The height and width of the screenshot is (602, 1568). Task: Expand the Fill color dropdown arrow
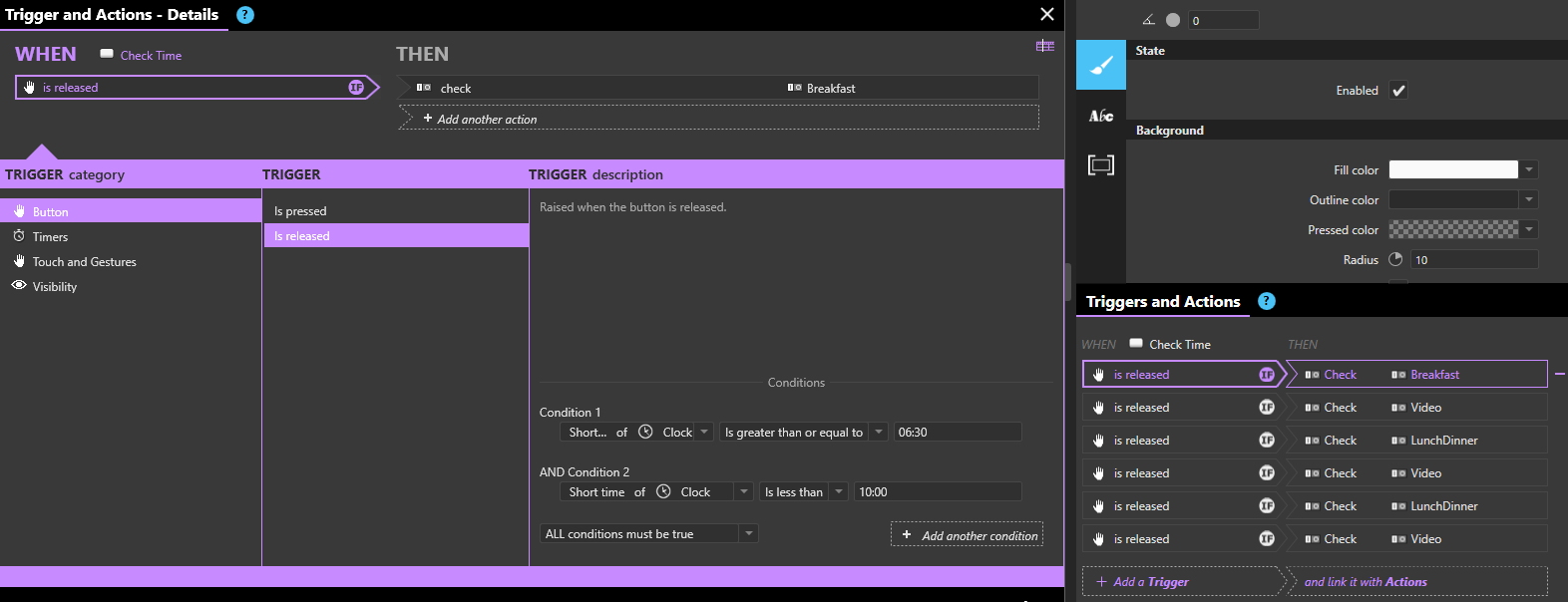point(1529,169)
